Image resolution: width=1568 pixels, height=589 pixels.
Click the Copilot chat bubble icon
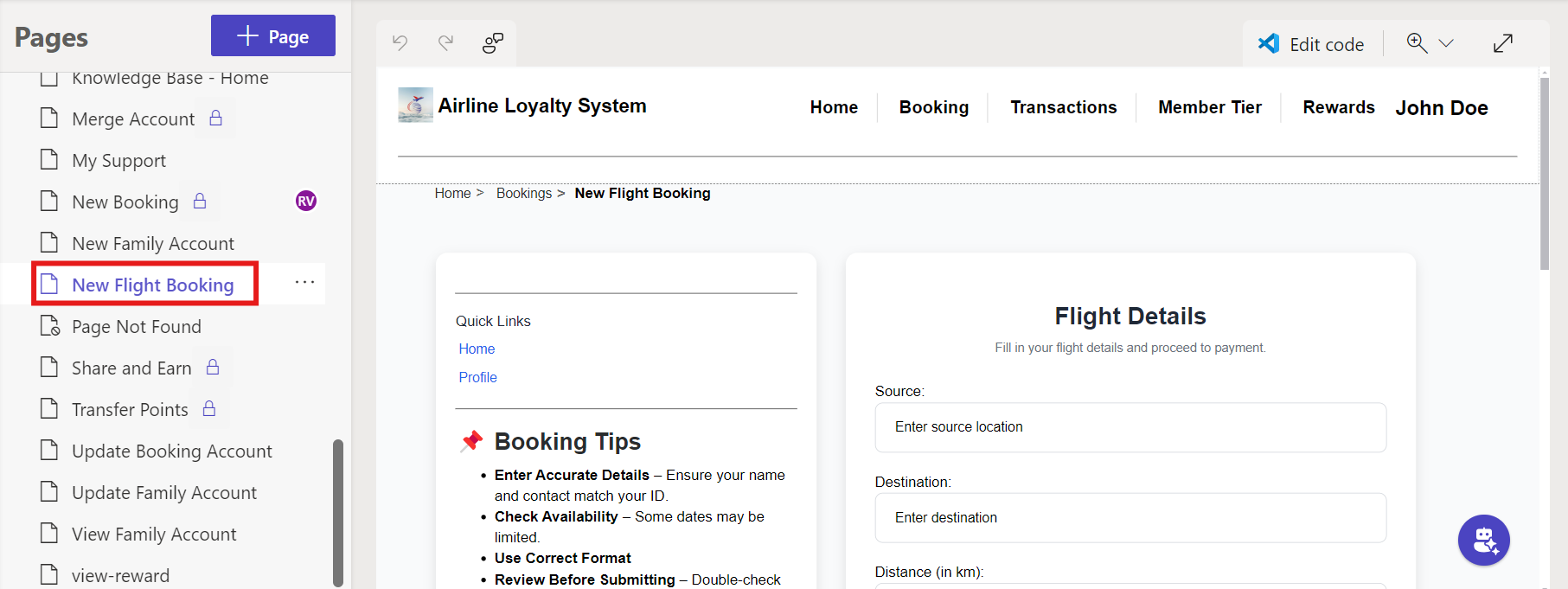1483,540
